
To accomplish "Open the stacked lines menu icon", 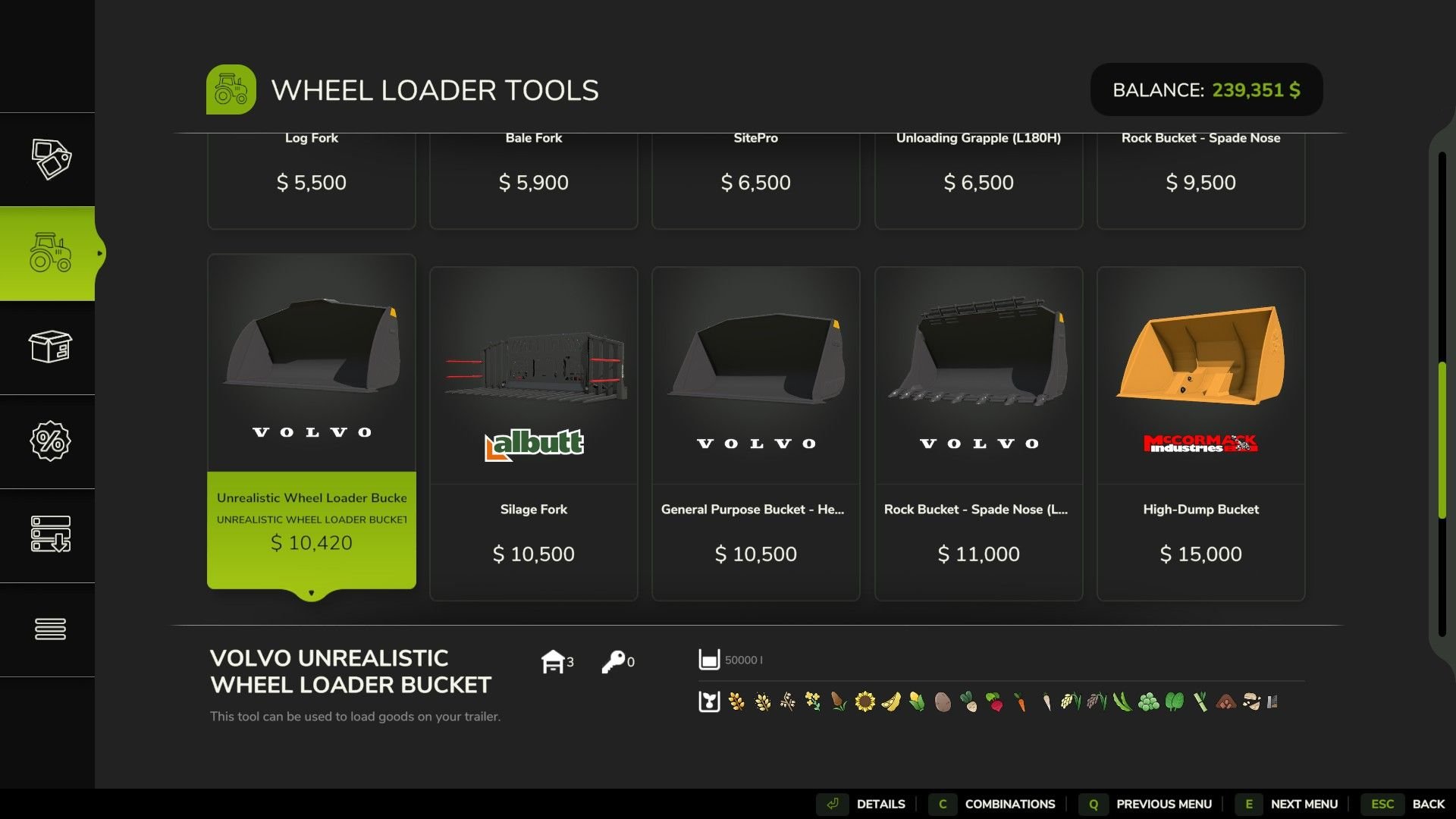I will (x=51, y=629).
